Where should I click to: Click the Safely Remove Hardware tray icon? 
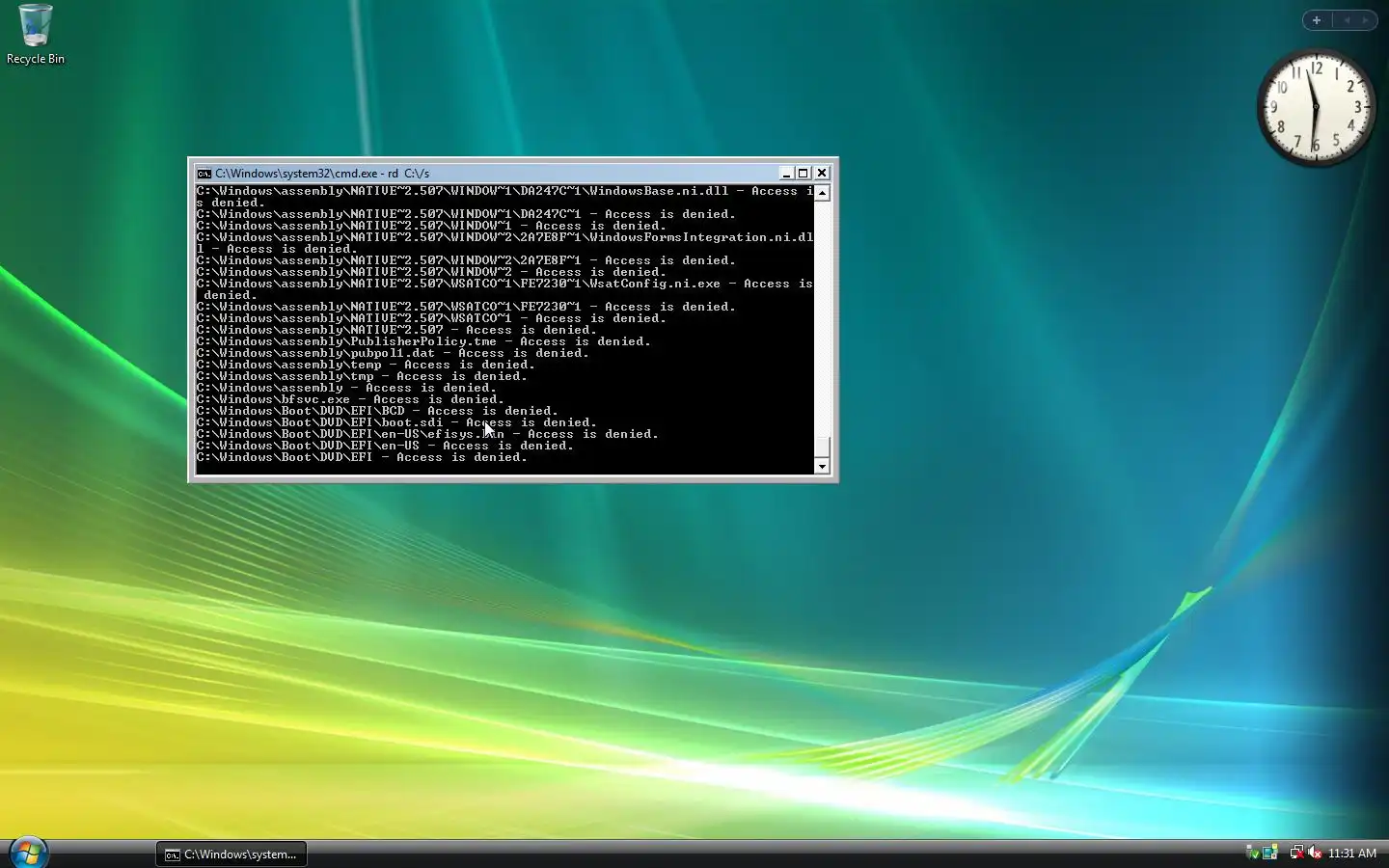(x=1252, y=853)
